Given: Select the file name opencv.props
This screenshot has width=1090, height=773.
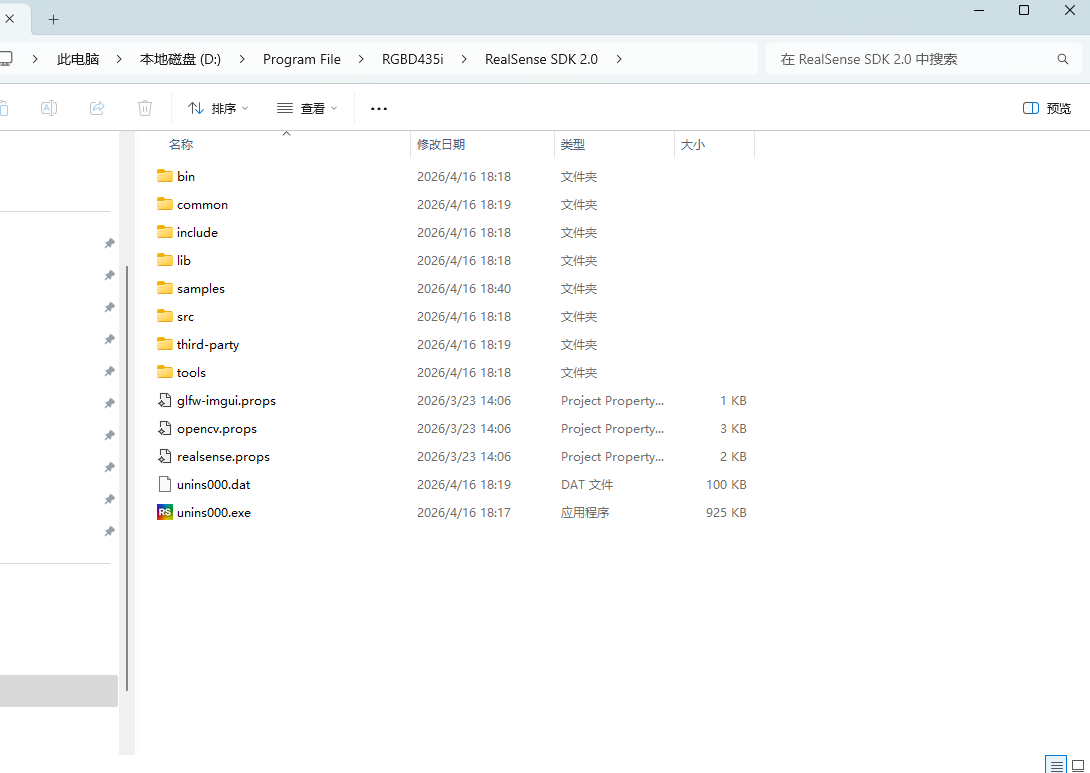Looking at the screenshot, I should (217, 429).
